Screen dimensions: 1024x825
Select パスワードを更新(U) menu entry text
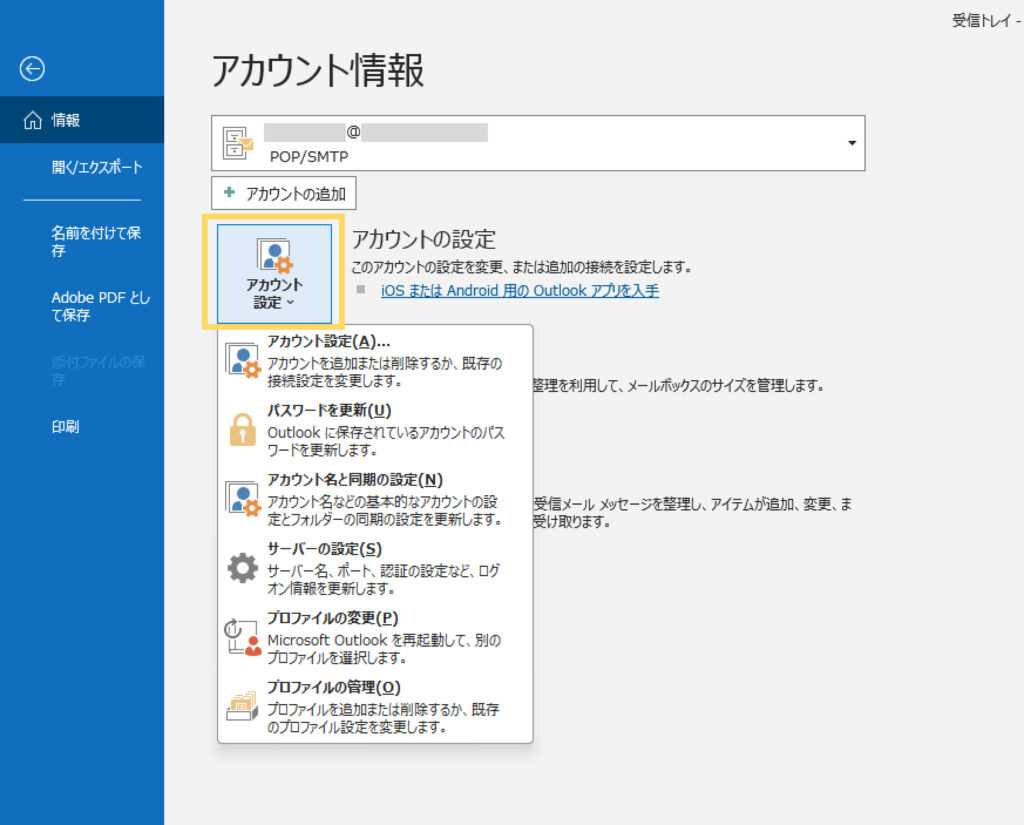(329, 410)
